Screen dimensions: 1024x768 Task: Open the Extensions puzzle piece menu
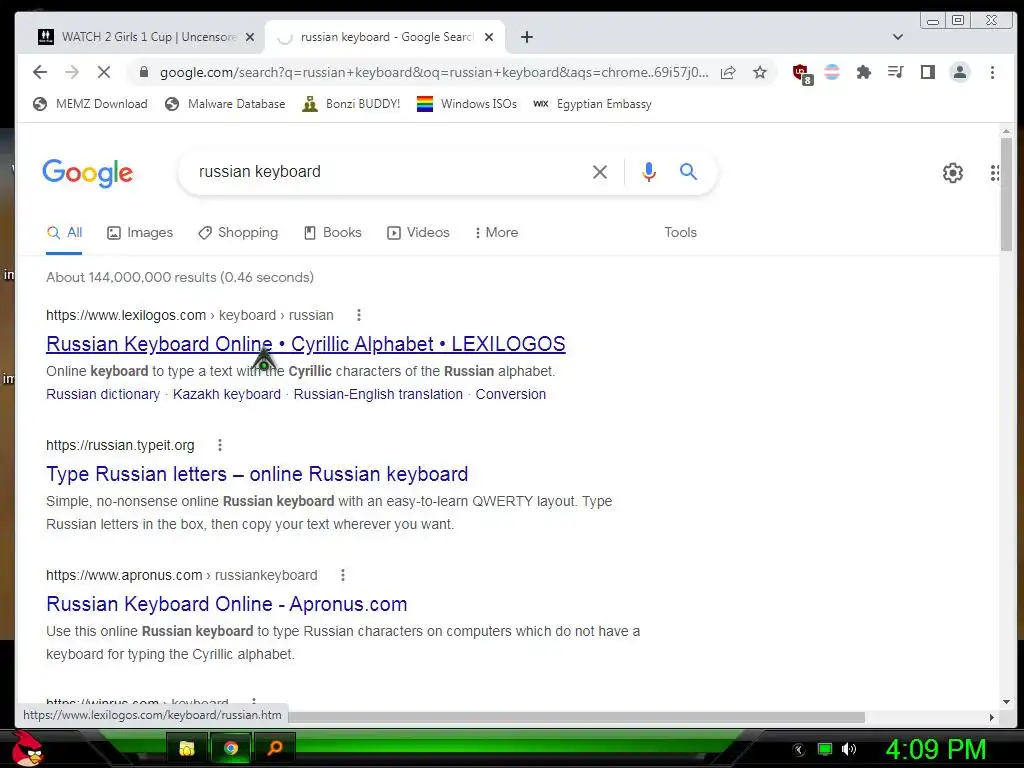pos(863,72)
